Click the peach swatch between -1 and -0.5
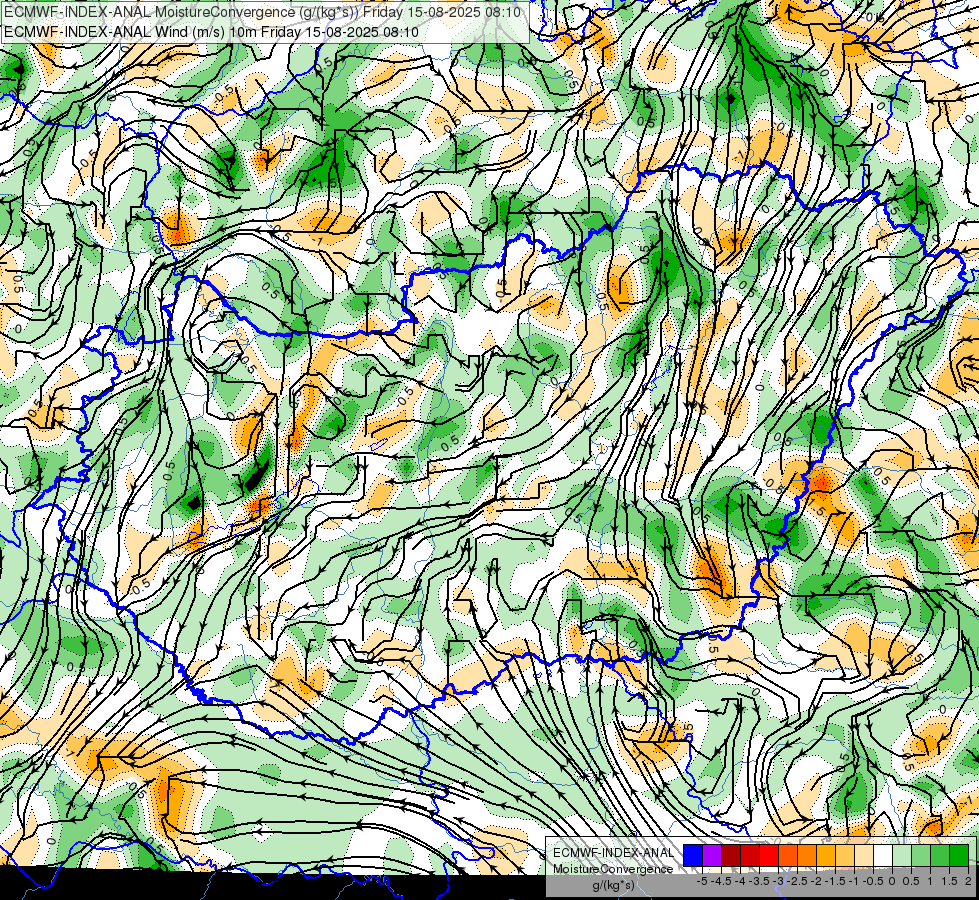 pyautogui.click(x=864, y=855)
